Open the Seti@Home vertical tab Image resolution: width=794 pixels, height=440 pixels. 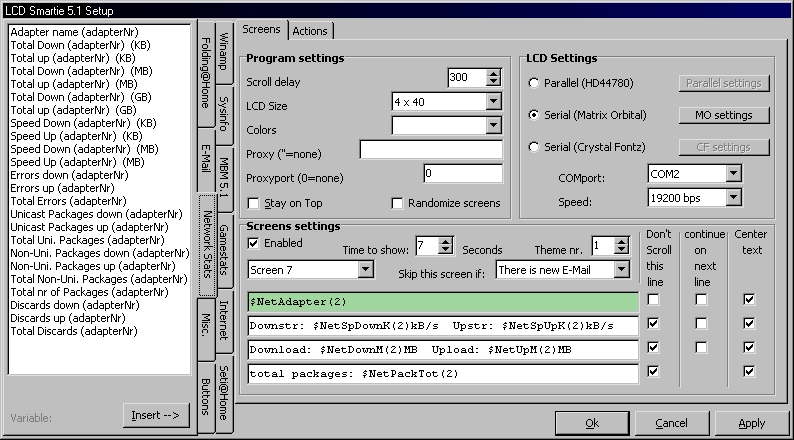224,392
